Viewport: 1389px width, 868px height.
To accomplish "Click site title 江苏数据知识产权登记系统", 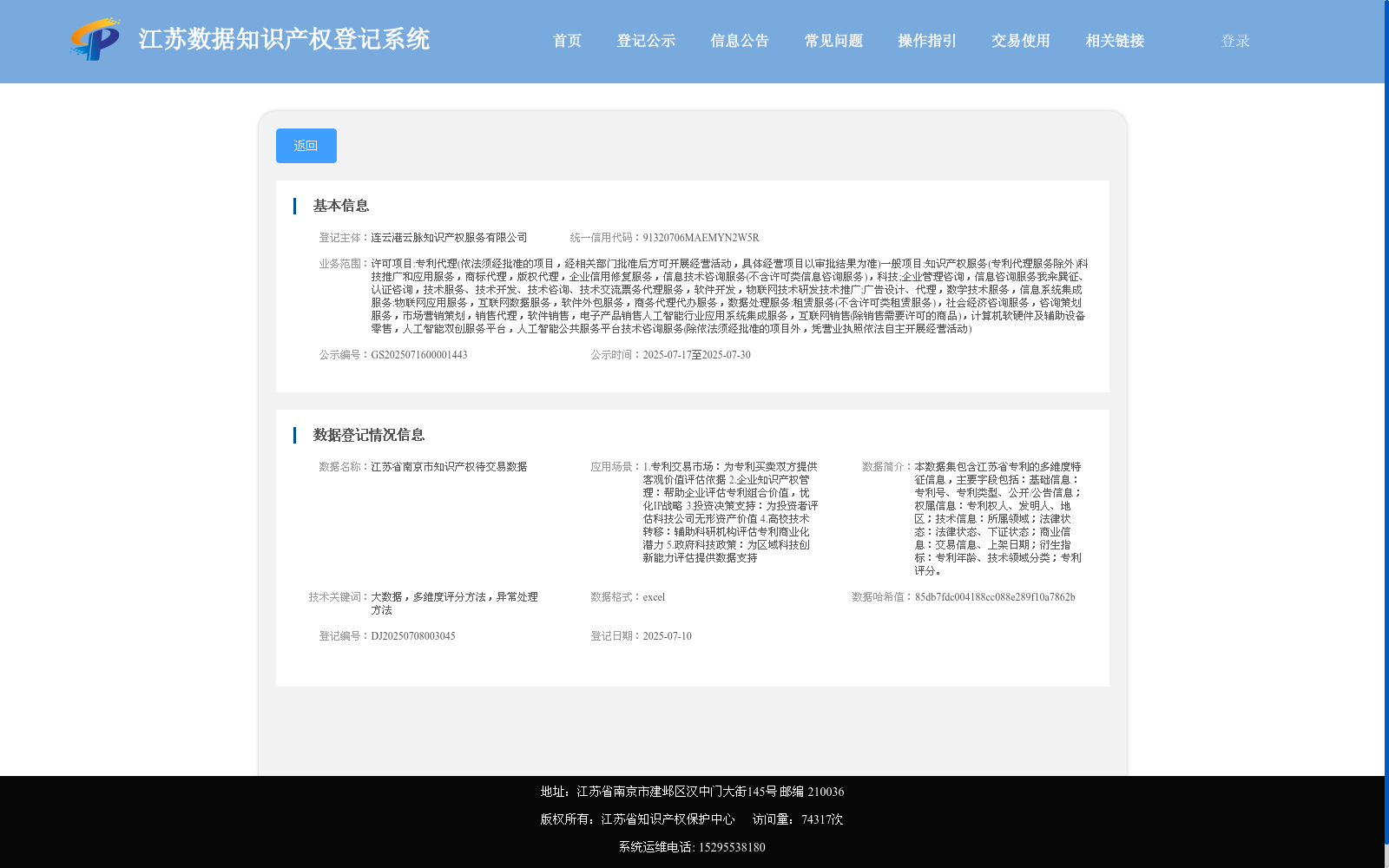I will (284, 39).
